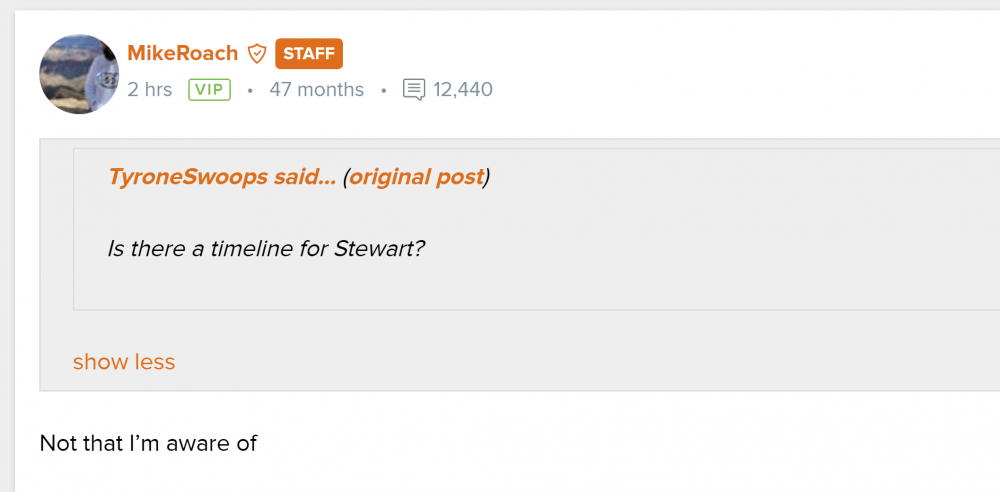The width and height of the screenshot is (1000, 492).
Task: Click the 2 hrs post timestamp
Action: 150,90
